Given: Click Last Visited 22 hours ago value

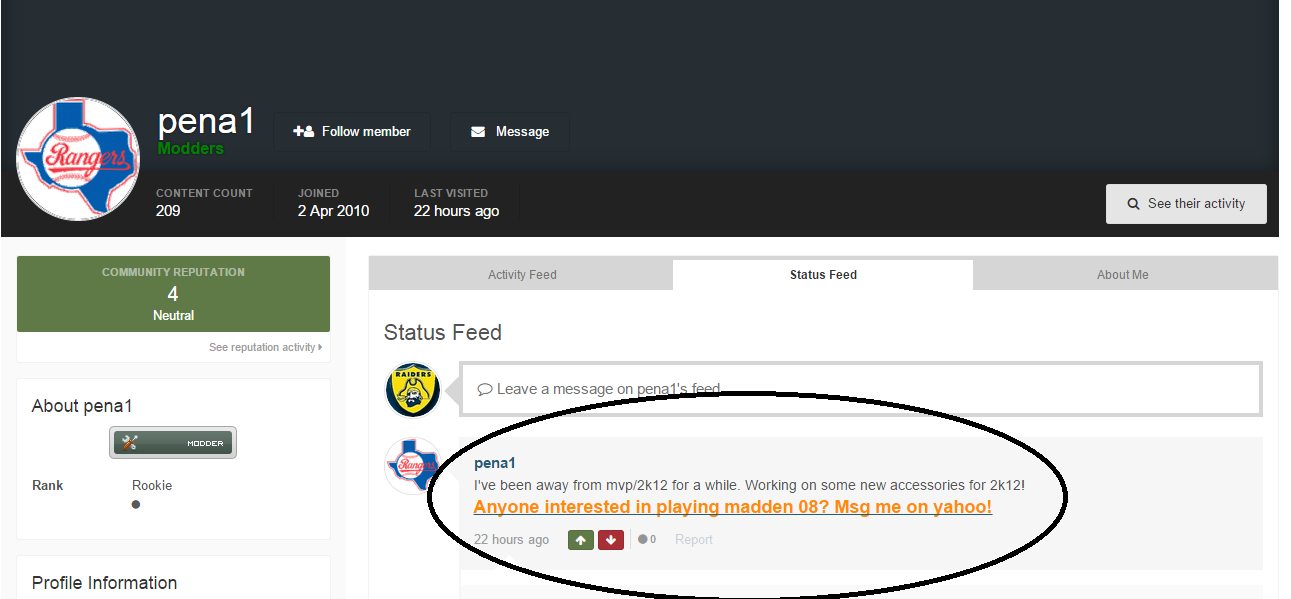Looking at the screenshot, I should point(456,211).
